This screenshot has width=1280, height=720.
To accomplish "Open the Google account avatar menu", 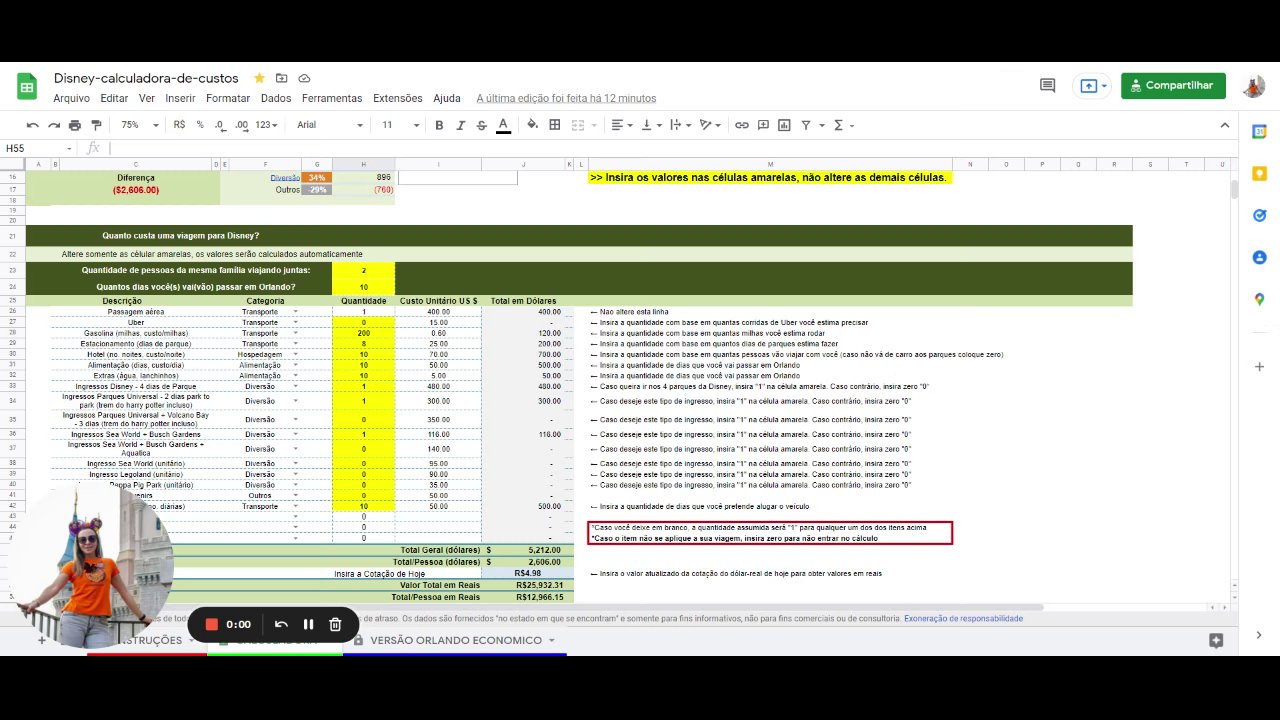I will [x=1254, y=86].
